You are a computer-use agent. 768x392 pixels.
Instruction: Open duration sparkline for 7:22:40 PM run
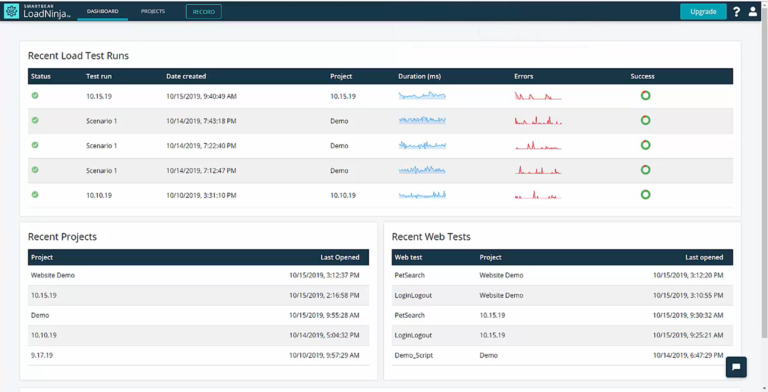point(422,145)
